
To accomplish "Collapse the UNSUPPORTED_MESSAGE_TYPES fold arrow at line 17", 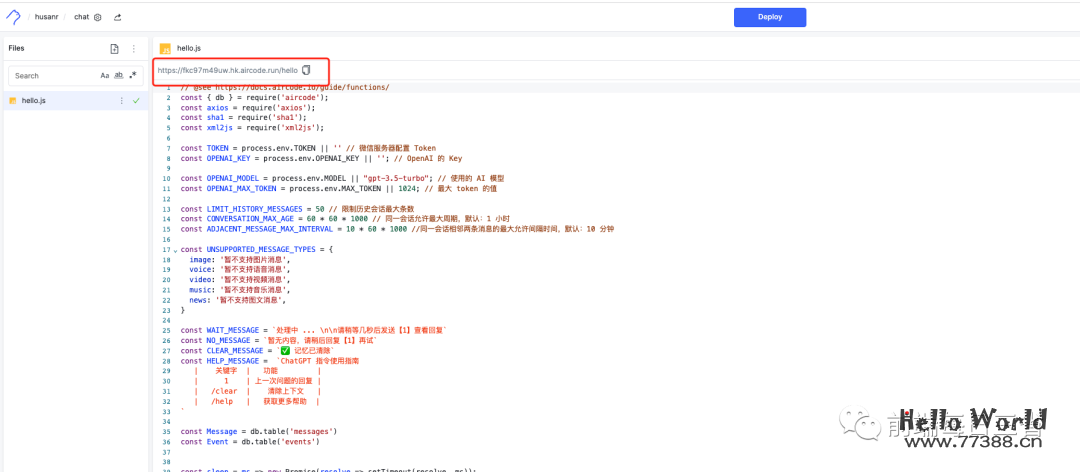I will pyautogui.click(x=175, y=250).
